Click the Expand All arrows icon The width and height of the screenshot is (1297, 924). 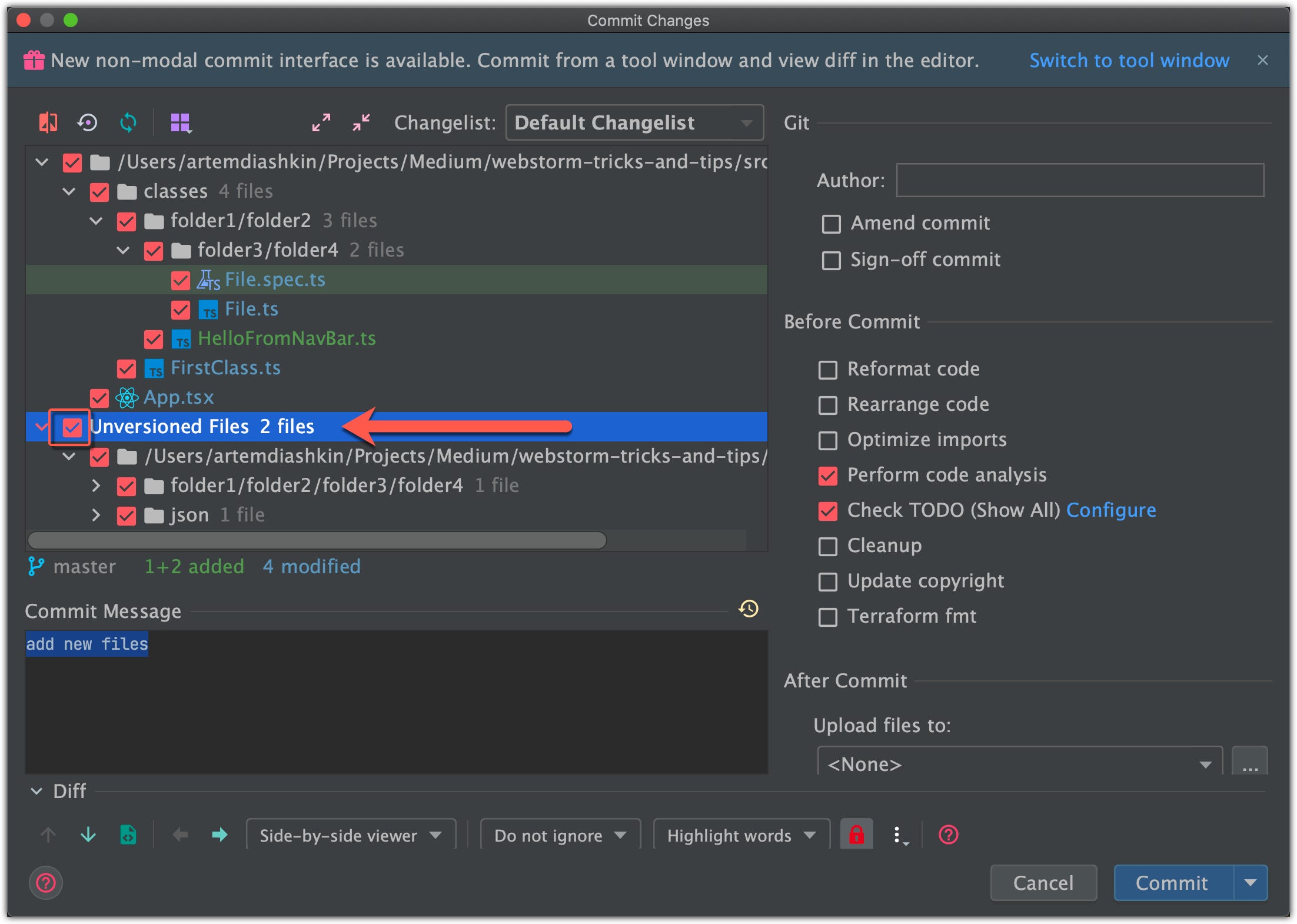[321, 122]
